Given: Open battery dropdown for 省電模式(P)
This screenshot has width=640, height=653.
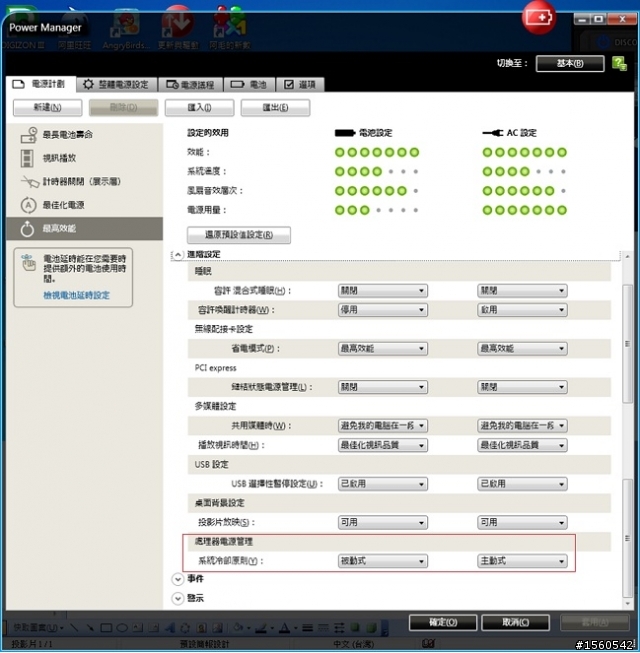Looking at the screenshot, I should click(383, 349).
